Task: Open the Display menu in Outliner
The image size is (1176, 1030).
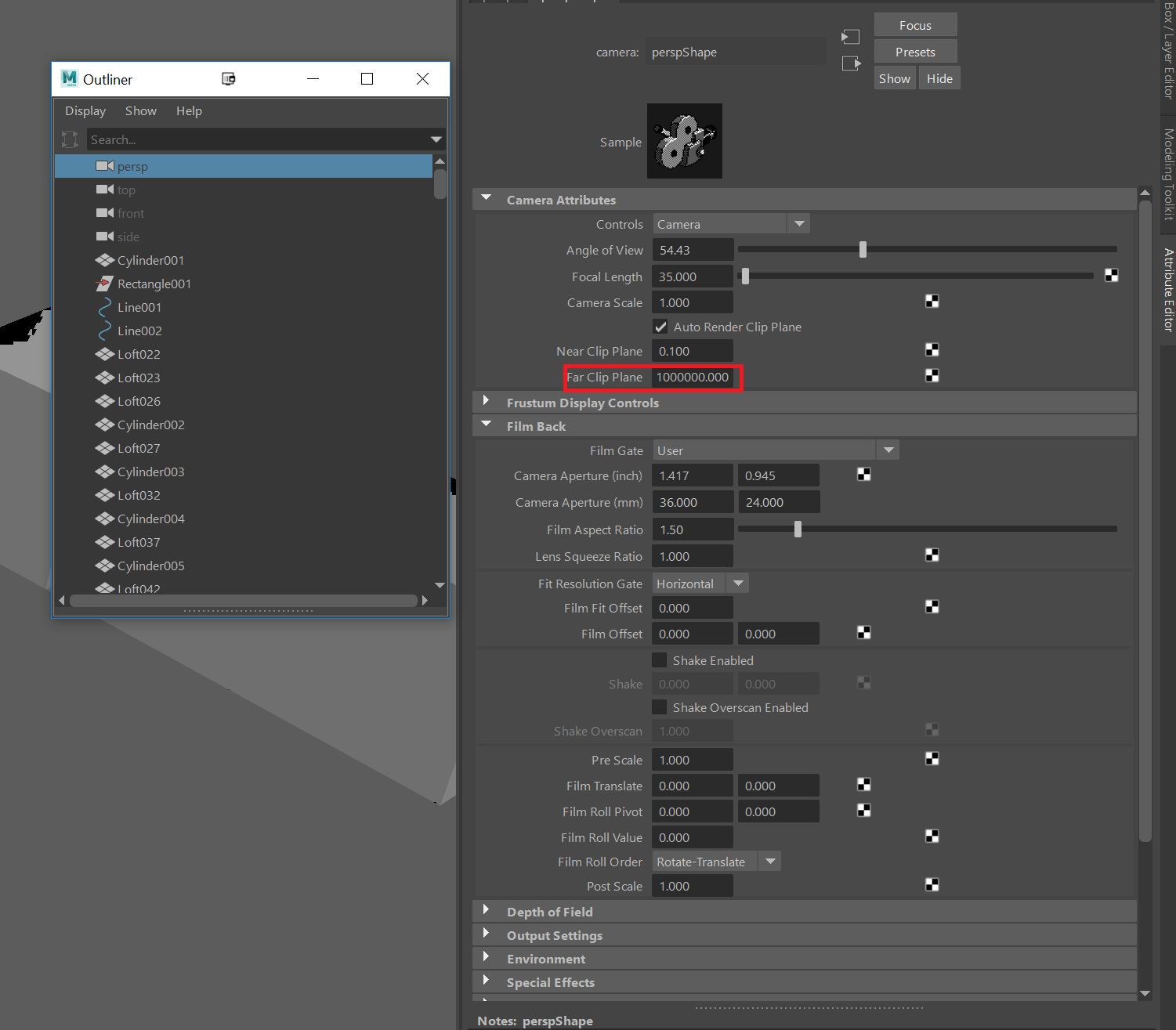Action: tap(85, 110)
